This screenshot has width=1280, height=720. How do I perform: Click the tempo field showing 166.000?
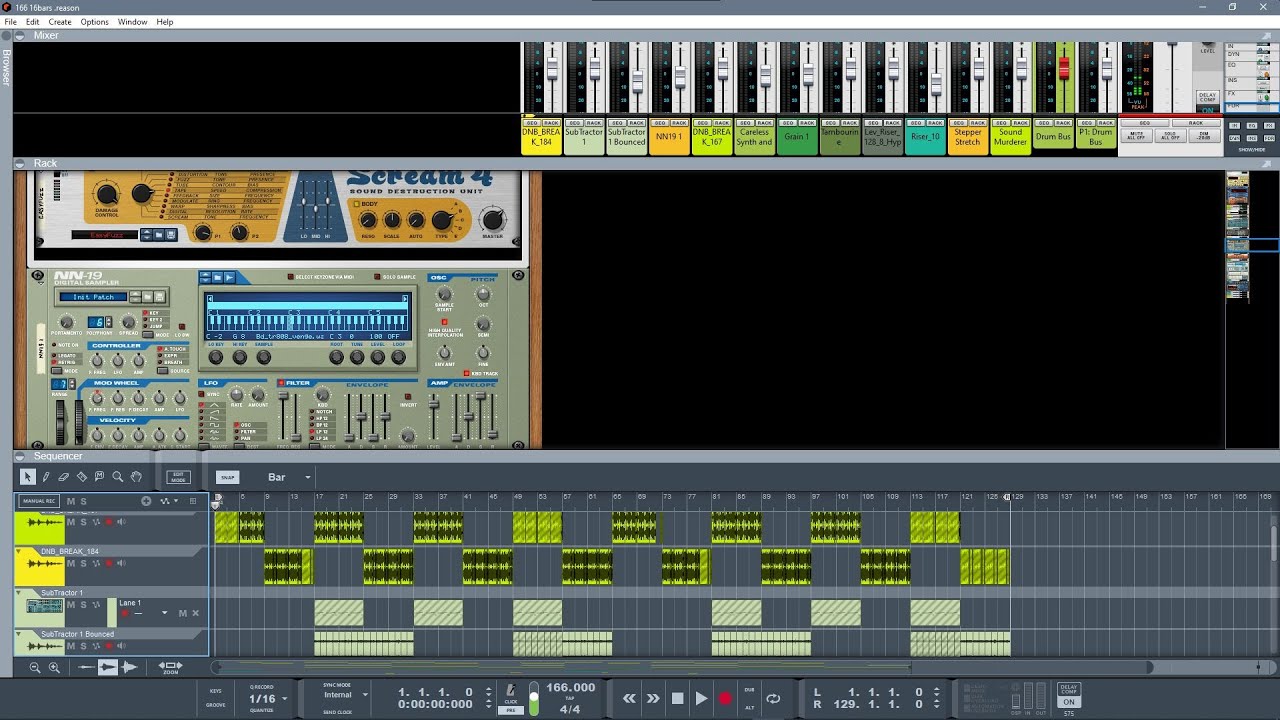click(x=570, y=688)
